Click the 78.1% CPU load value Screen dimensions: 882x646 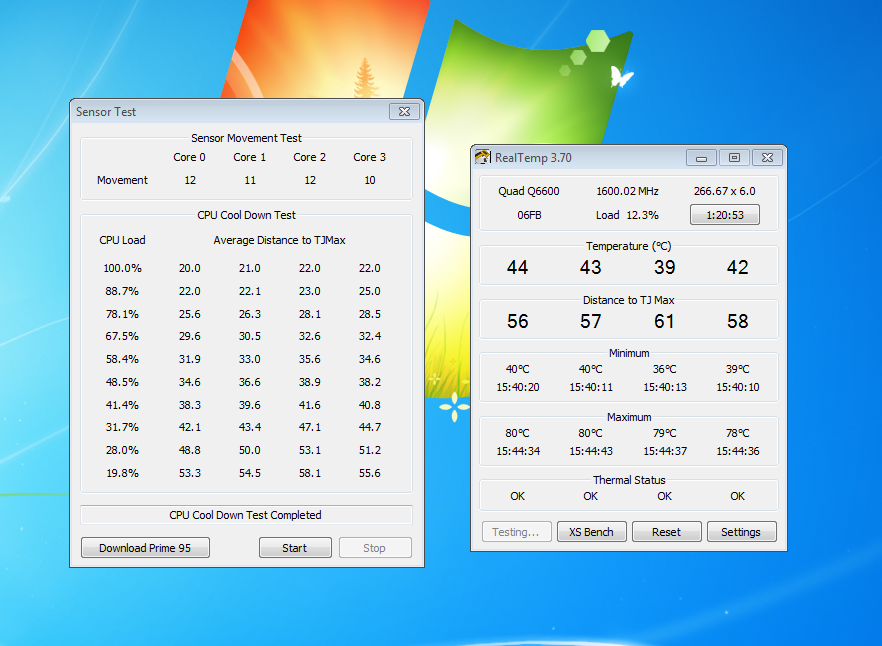coord(122,314)
